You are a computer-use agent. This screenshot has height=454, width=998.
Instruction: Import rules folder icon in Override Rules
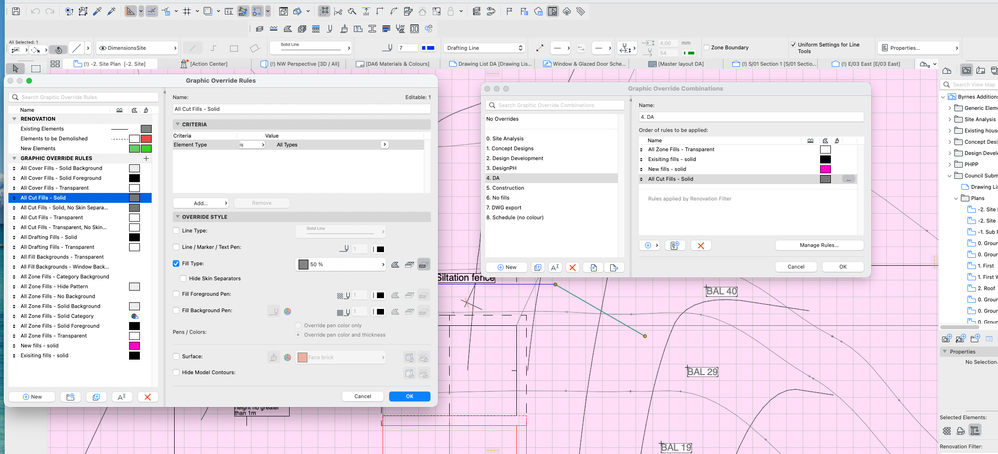click(71, 397)
